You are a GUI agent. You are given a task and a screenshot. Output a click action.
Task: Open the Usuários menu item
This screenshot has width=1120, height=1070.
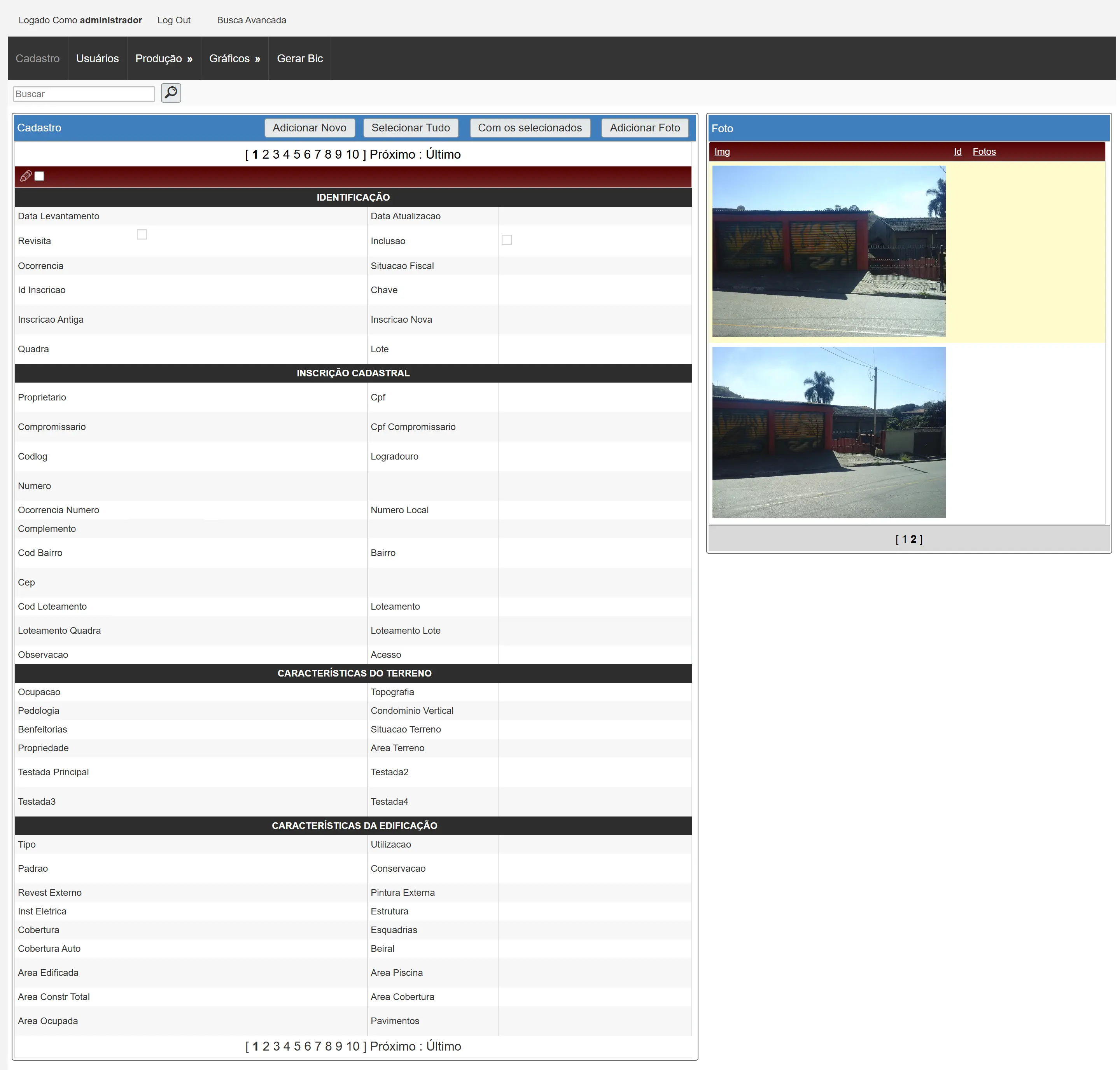[97, 59]
